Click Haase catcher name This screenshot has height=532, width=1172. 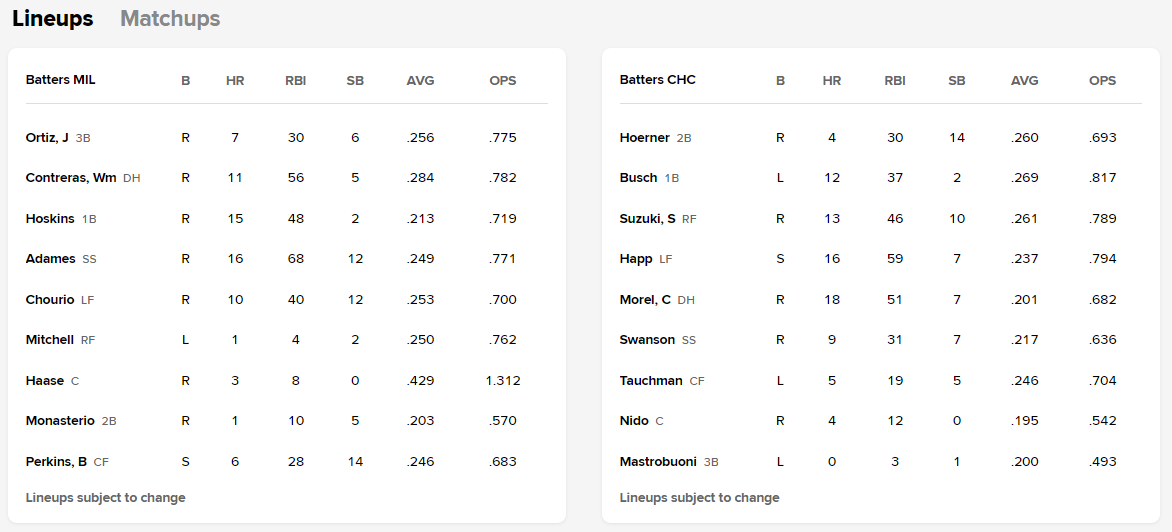pos(45,381)
